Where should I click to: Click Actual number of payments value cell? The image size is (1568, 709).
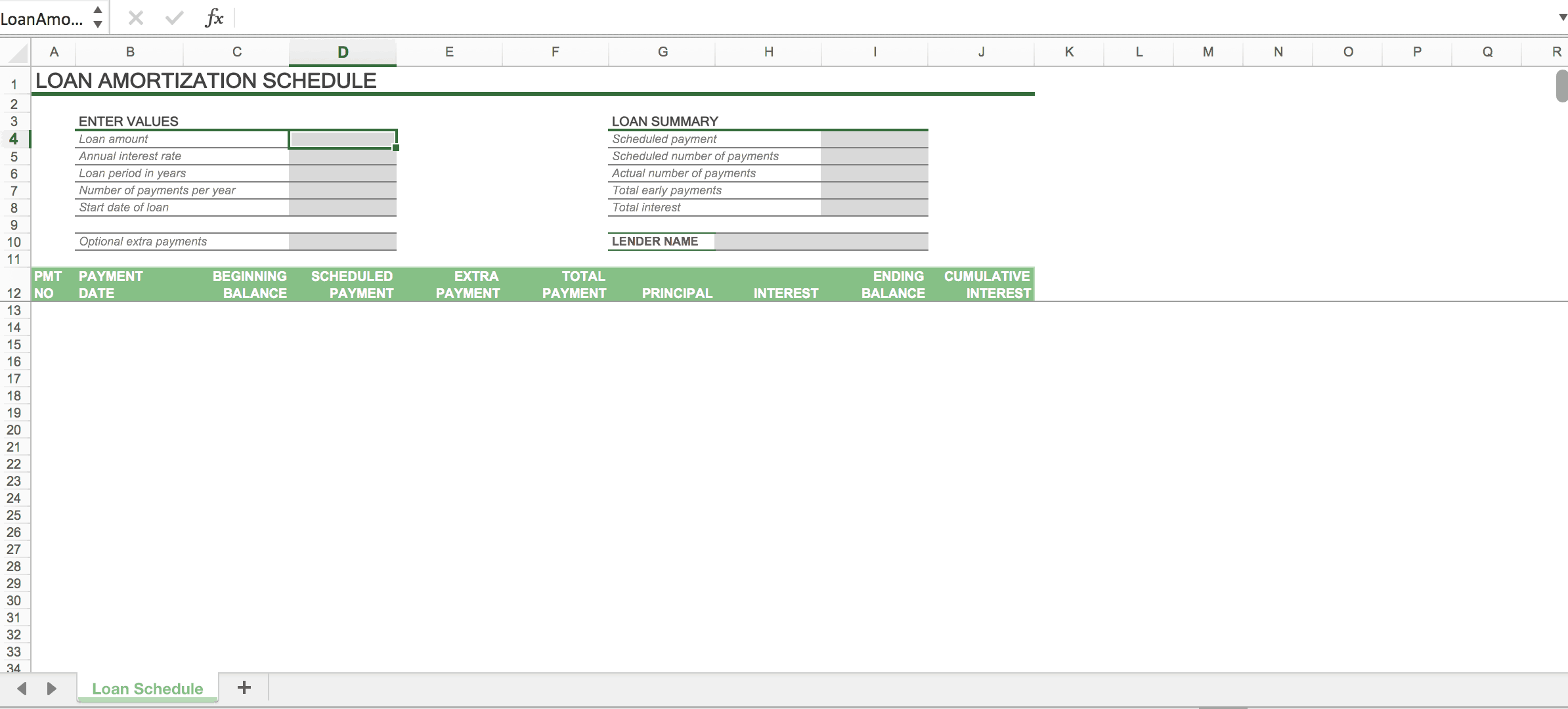point(875,173)
